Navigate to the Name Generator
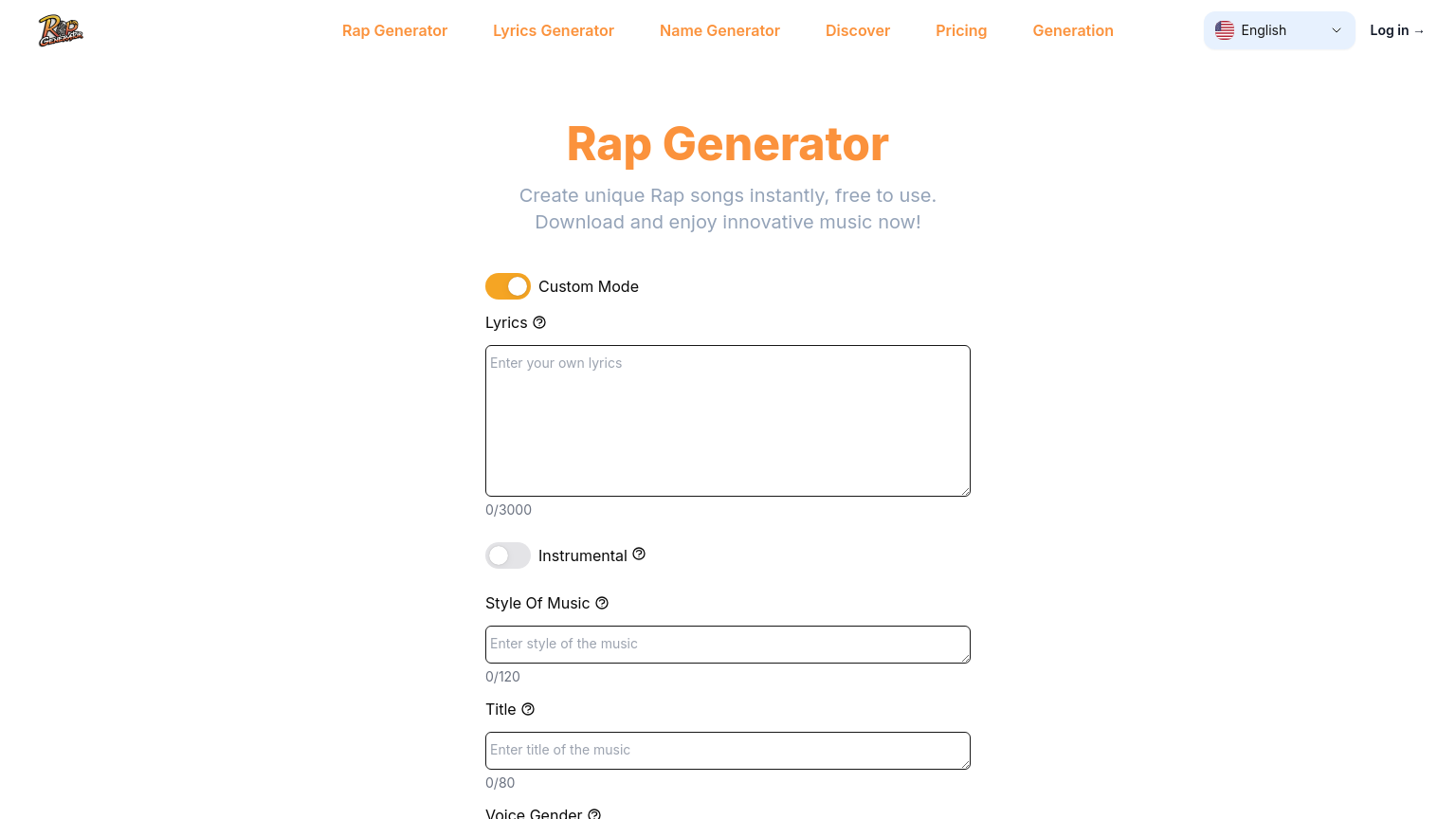This screenshot has height=819, width=1456. 719,30
